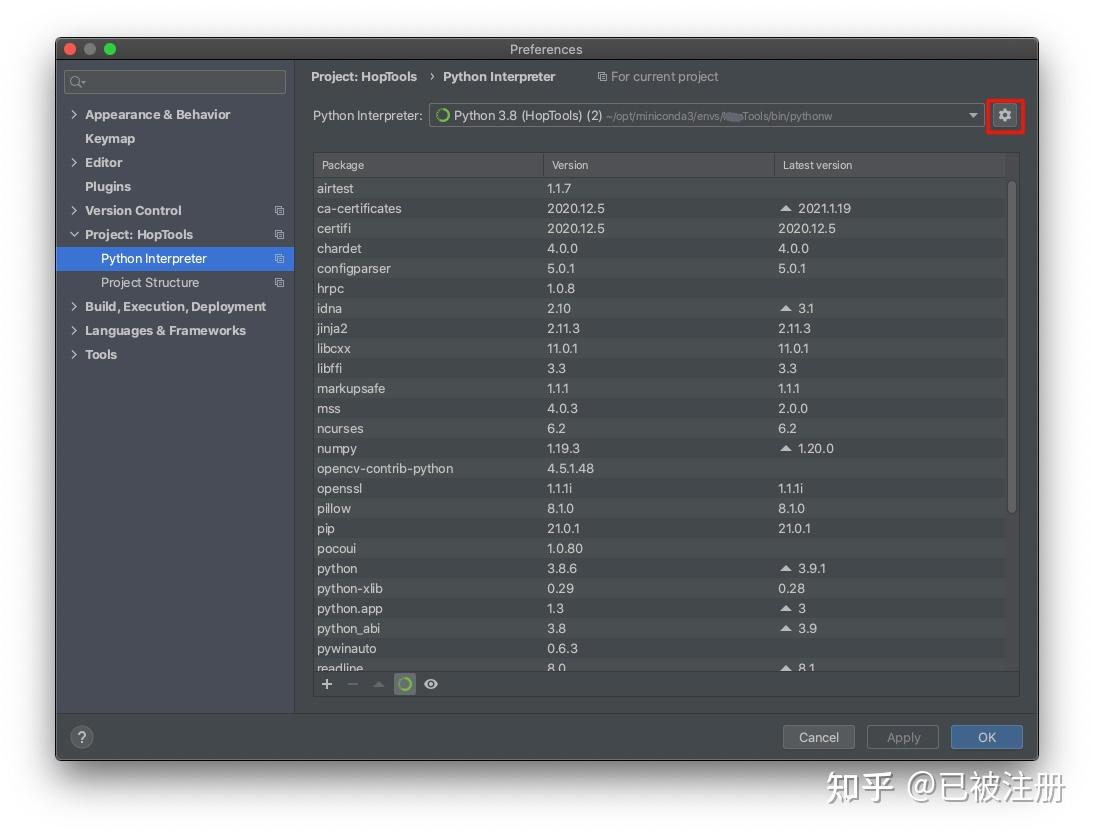This screenshot has height=834, width=1094.
Task: Select the python-xlib package row
Action: coord(660,588)
